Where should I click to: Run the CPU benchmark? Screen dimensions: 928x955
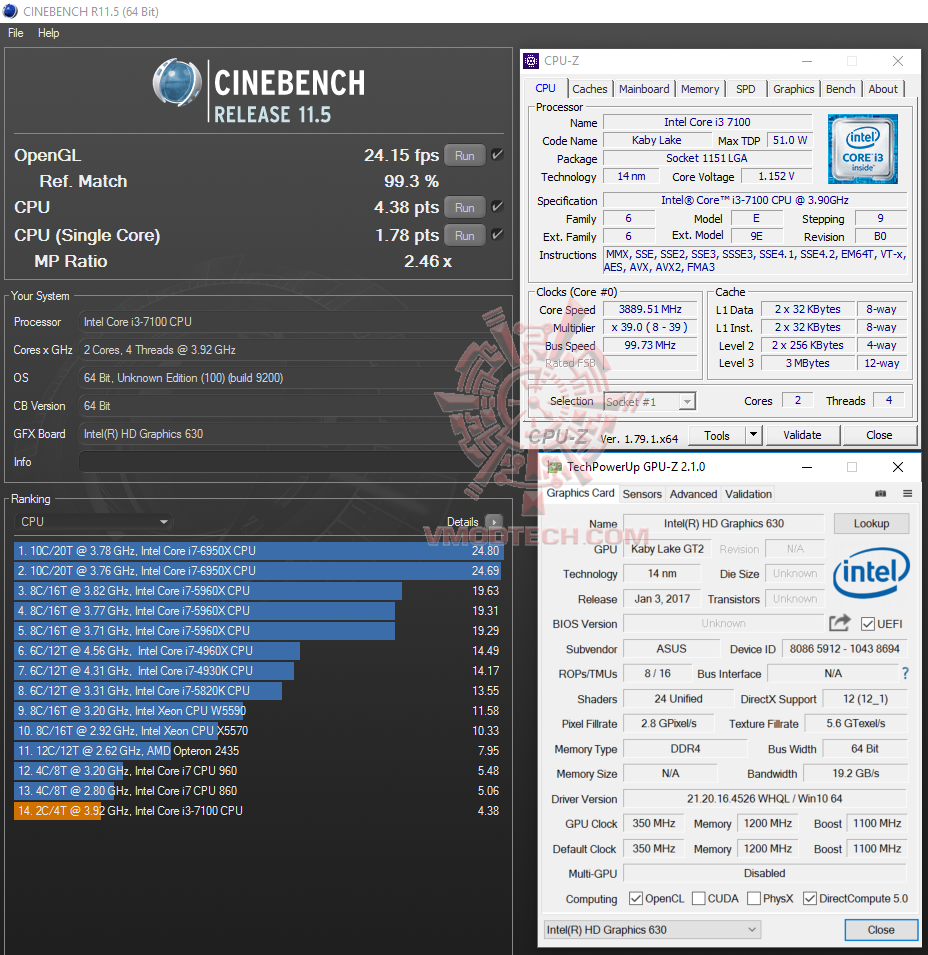[x=465, y=208]
